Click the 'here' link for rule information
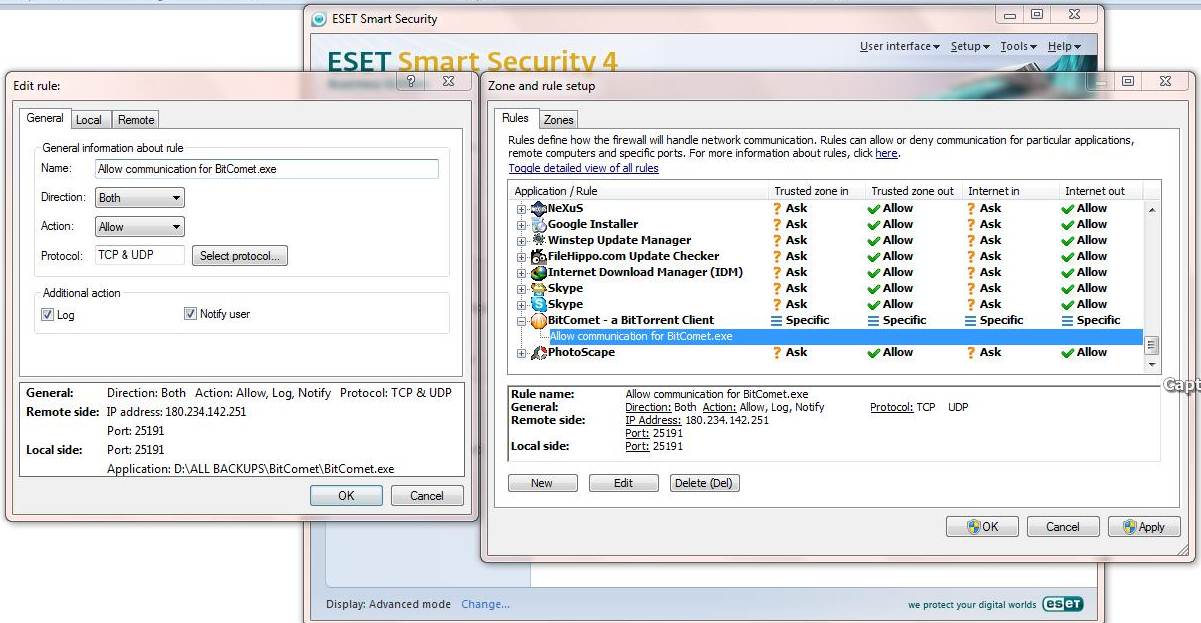 point(886,154)
